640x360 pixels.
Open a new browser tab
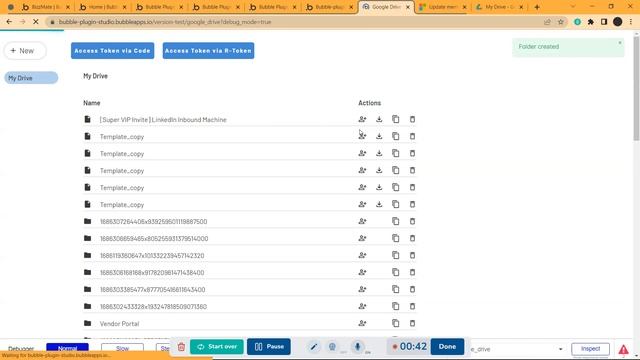click(x=537, y=7)
